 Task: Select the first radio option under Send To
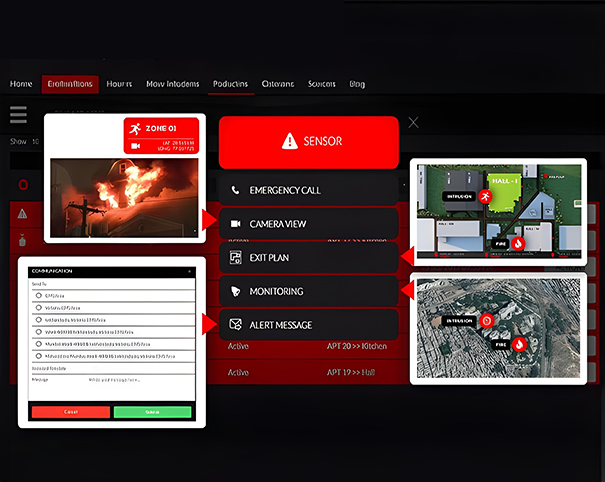[x=38, y=297]
